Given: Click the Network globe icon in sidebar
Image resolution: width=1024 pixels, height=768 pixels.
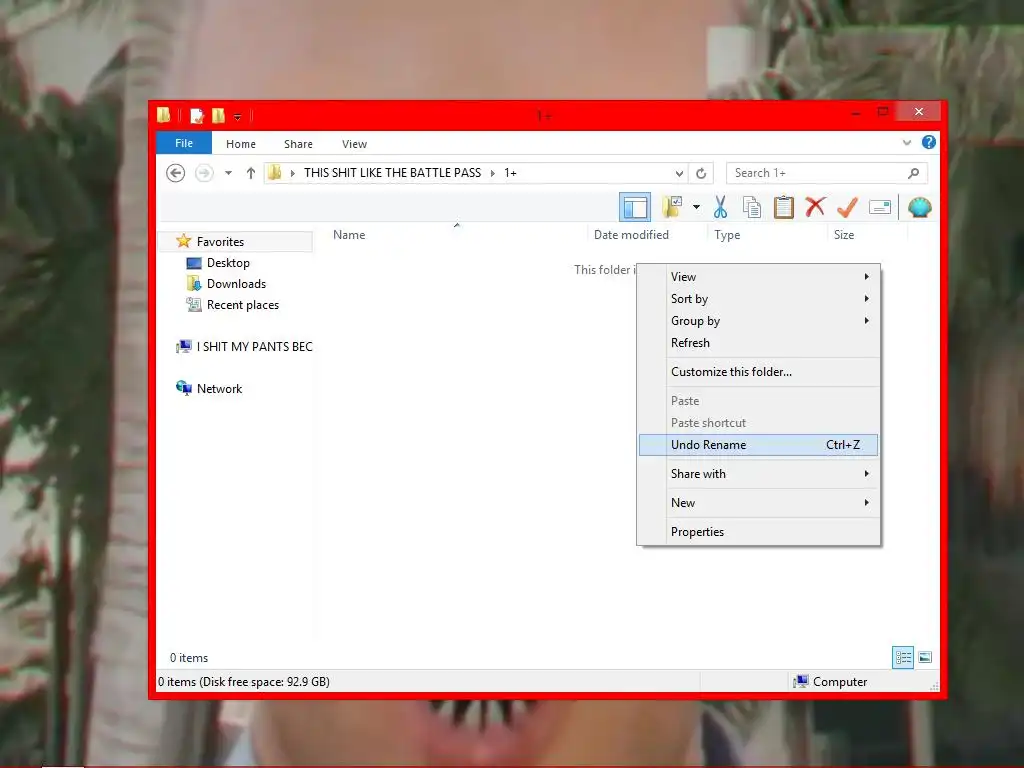Looking at the screenshot, I should (184, 389).
